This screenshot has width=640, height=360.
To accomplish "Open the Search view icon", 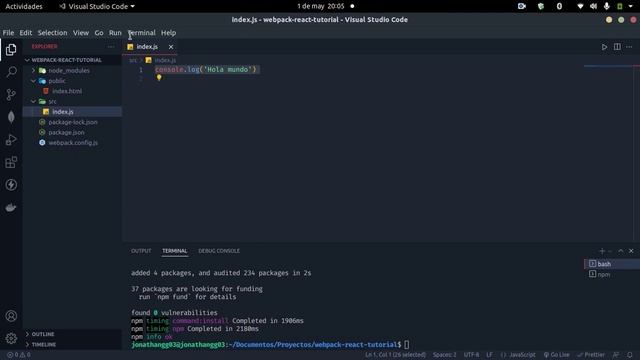I will 11,72.
